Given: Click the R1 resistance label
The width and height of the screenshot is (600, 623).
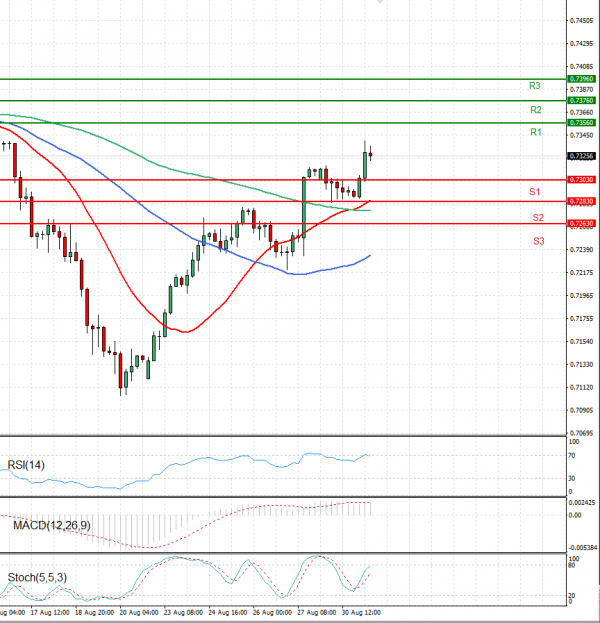Looking at the screenshot, I should [x=536, y=132].
